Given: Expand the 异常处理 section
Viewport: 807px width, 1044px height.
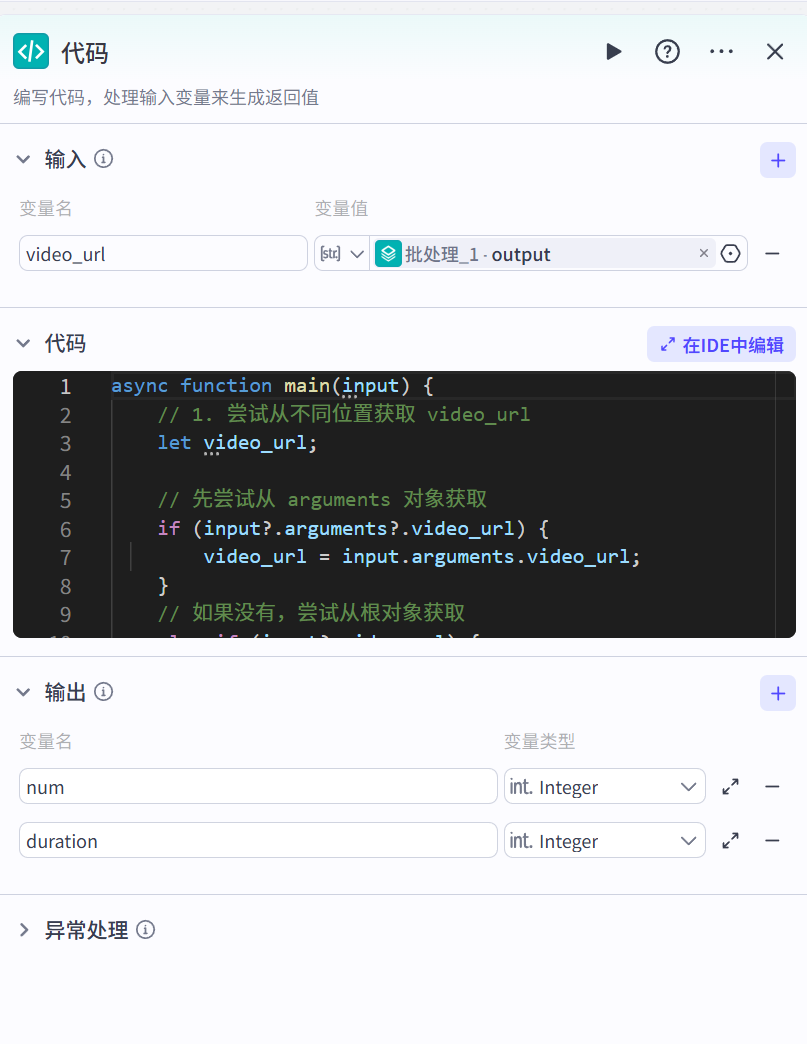Looking at the screenshot, I should (x=24, y=929).
